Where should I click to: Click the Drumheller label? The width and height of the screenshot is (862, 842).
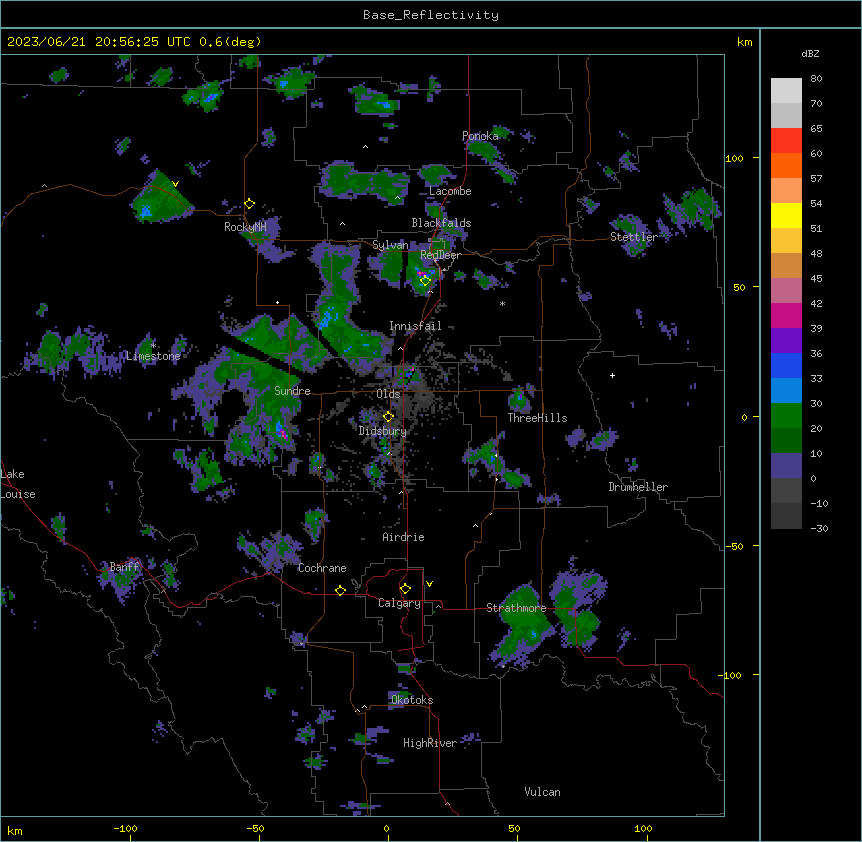pyautogui.click(x=638, y=487)
